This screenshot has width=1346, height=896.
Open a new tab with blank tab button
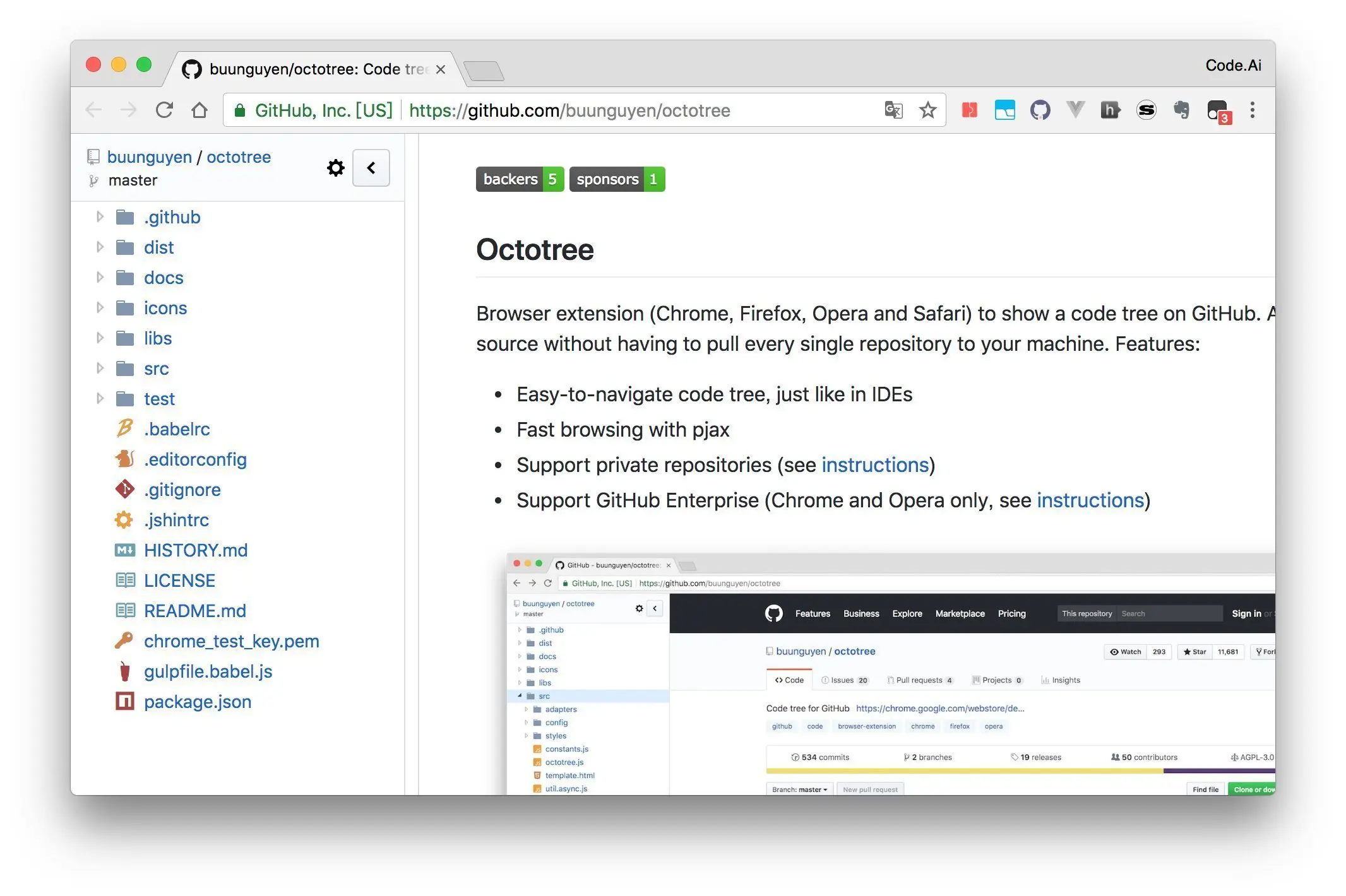[484, 71]
